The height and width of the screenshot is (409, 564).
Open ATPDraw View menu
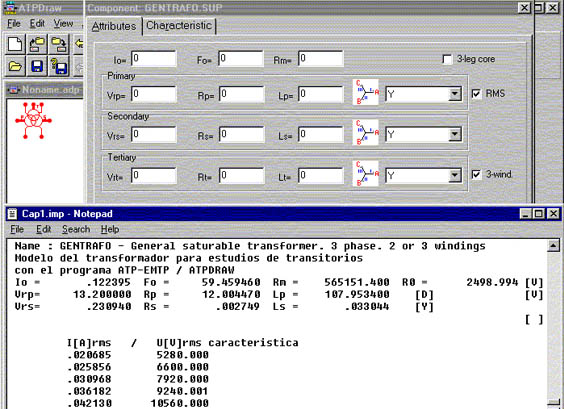click(63, 24)
